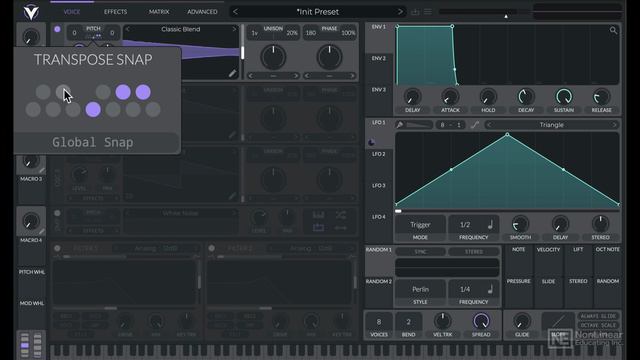The width and height of the screenshot is (640, 360).
Task: Toggle Filter 2 enable button
Action: click(211, 248)
